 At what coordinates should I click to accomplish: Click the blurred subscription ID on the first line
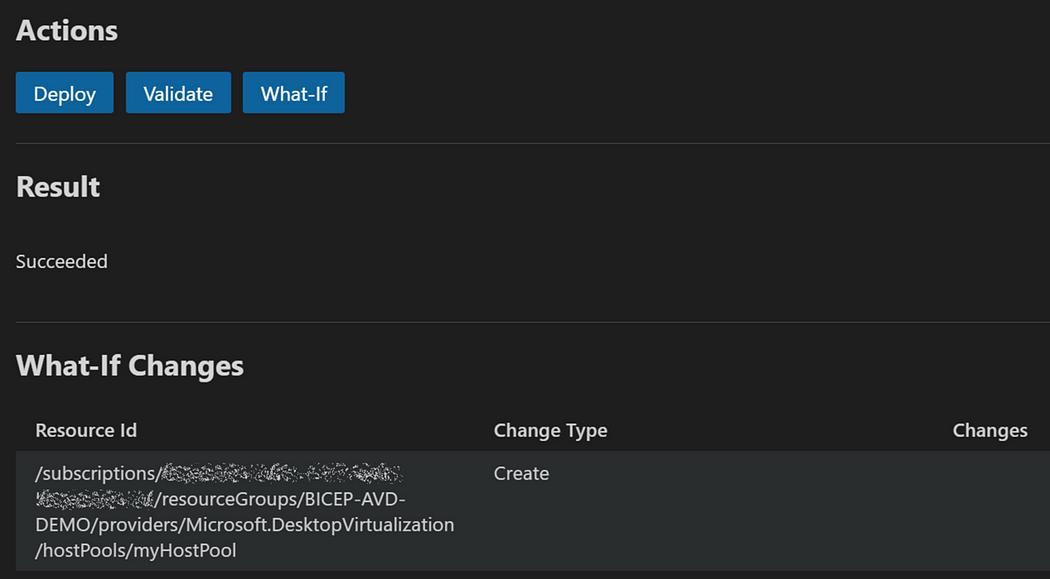pos(281,473)
